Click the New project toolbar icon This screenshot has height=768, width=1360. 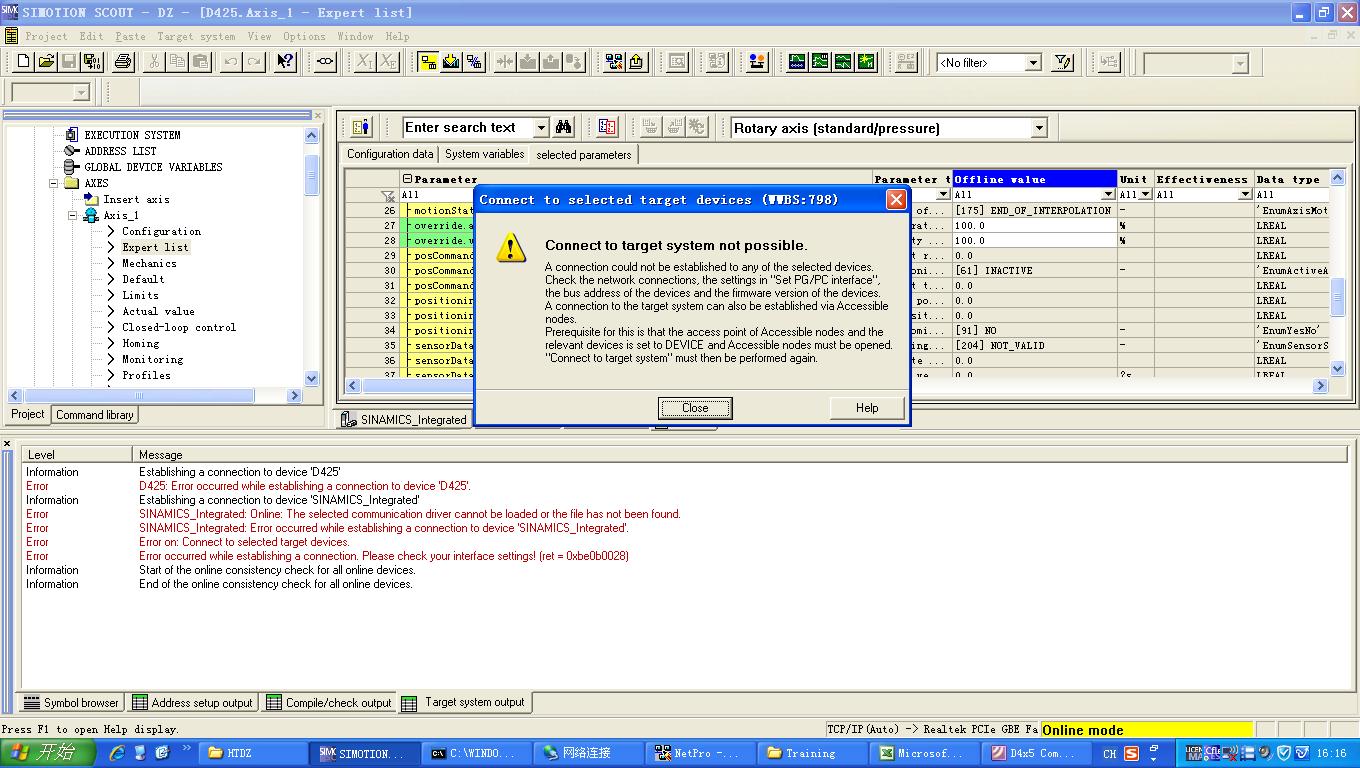coord(24,62)
